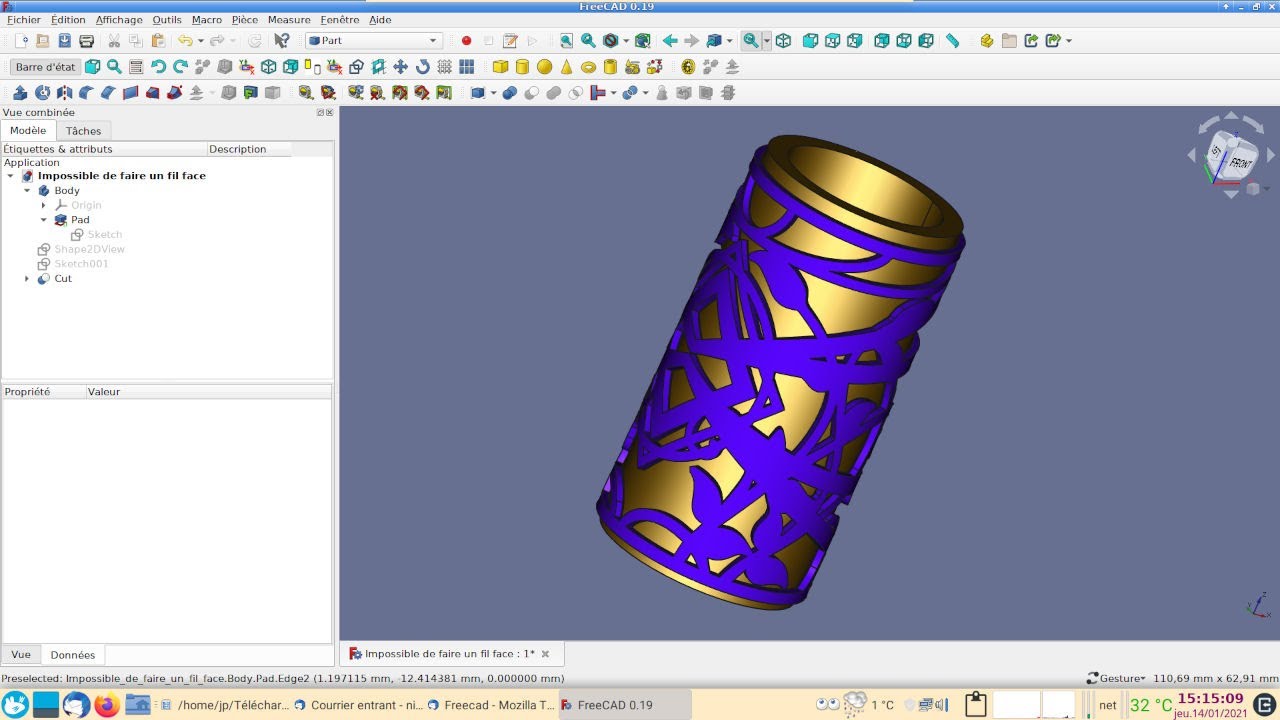
Task: Open the macro editor notepad icon
Action: click(510, 41)
